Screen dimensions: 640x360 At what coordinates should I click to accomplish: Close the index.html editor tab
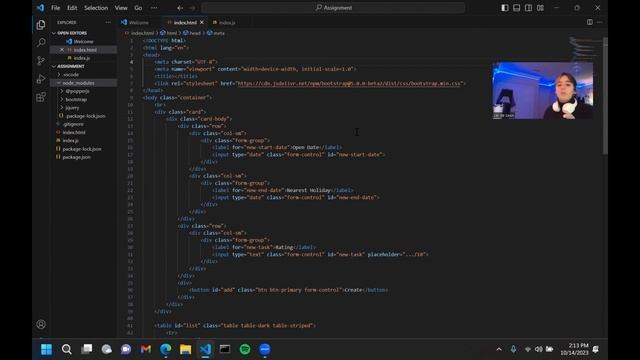tap(202, 22)
